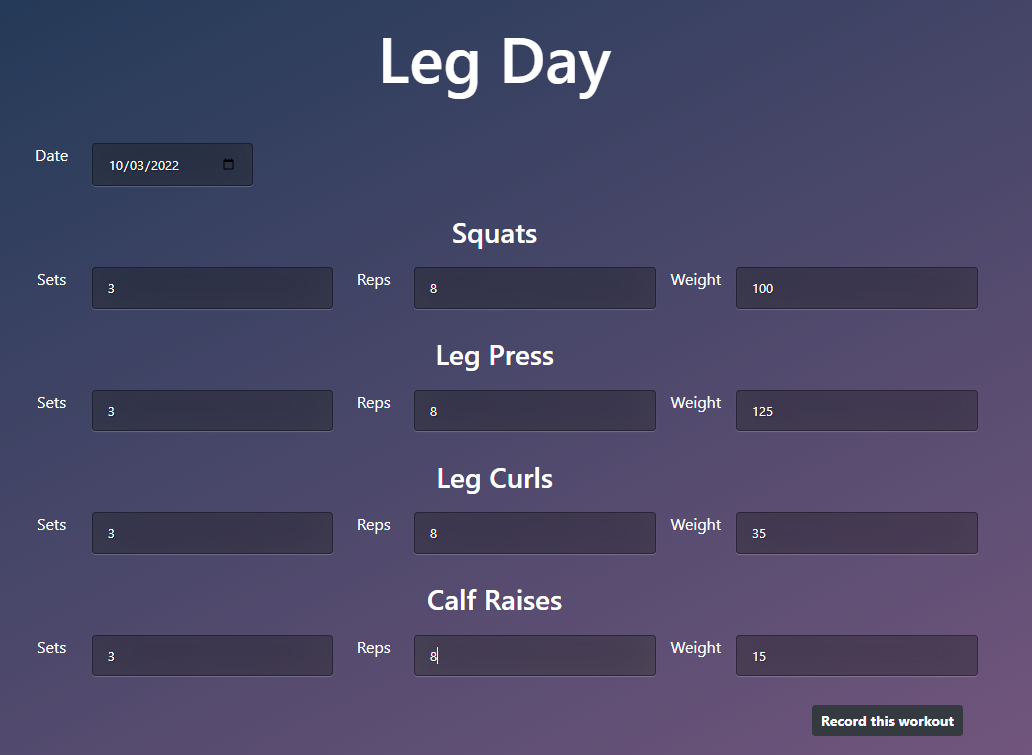Viewport: 1032px width, 755px height.
Task: Select the Squats Reps input
Action: pos(534,288)
